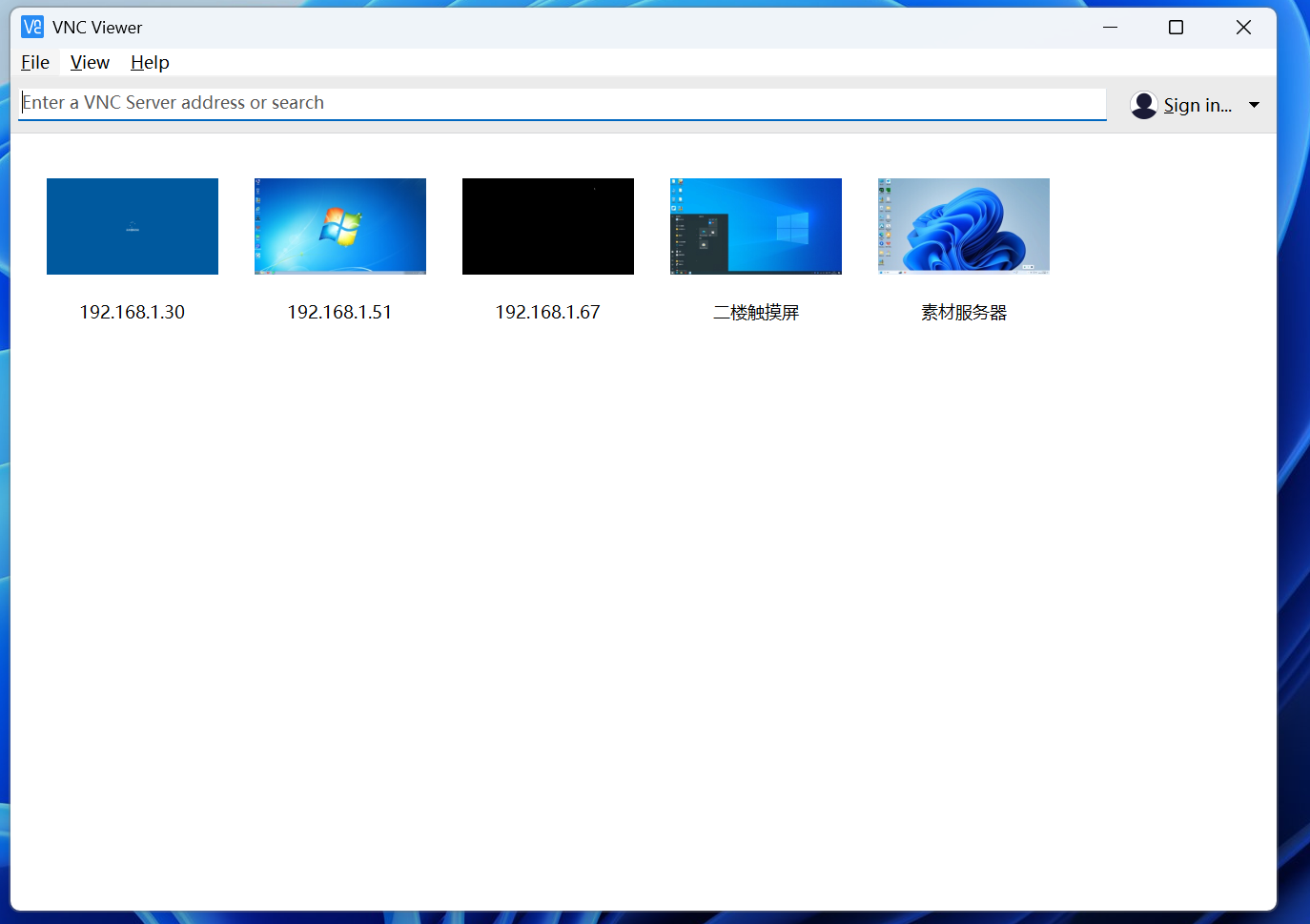Image resolution: width=1310 pixels, height=924 pixels.
Task: Click the 二楼触摸屏 label text
Action: point(756,313)
